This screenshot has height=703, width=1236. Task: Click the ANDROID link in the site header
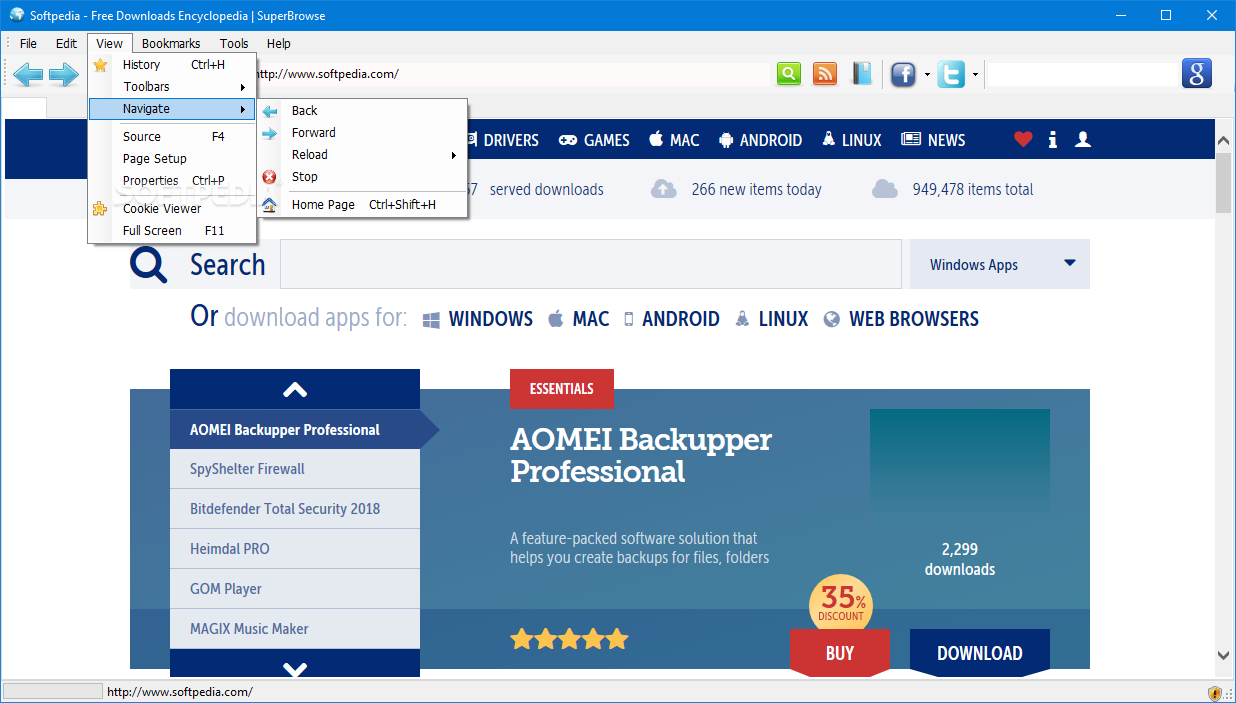click(x=760, y=140)
